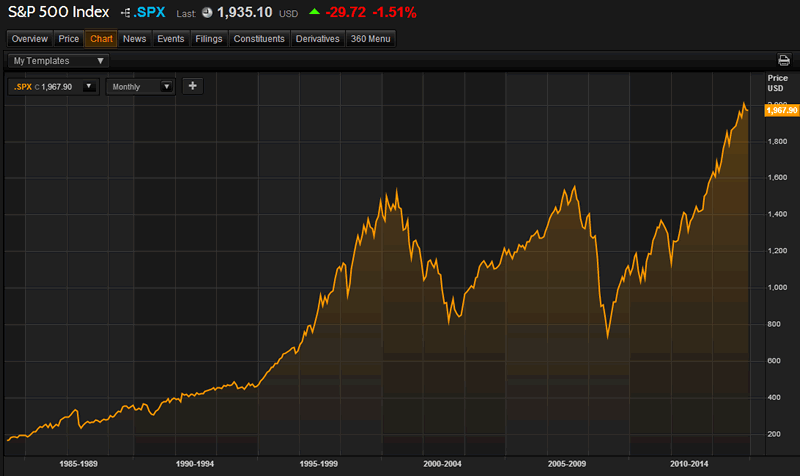Screen dimensions: 800x476
Task: Click the USD currency label in header
Action: (x=288, y=14)
